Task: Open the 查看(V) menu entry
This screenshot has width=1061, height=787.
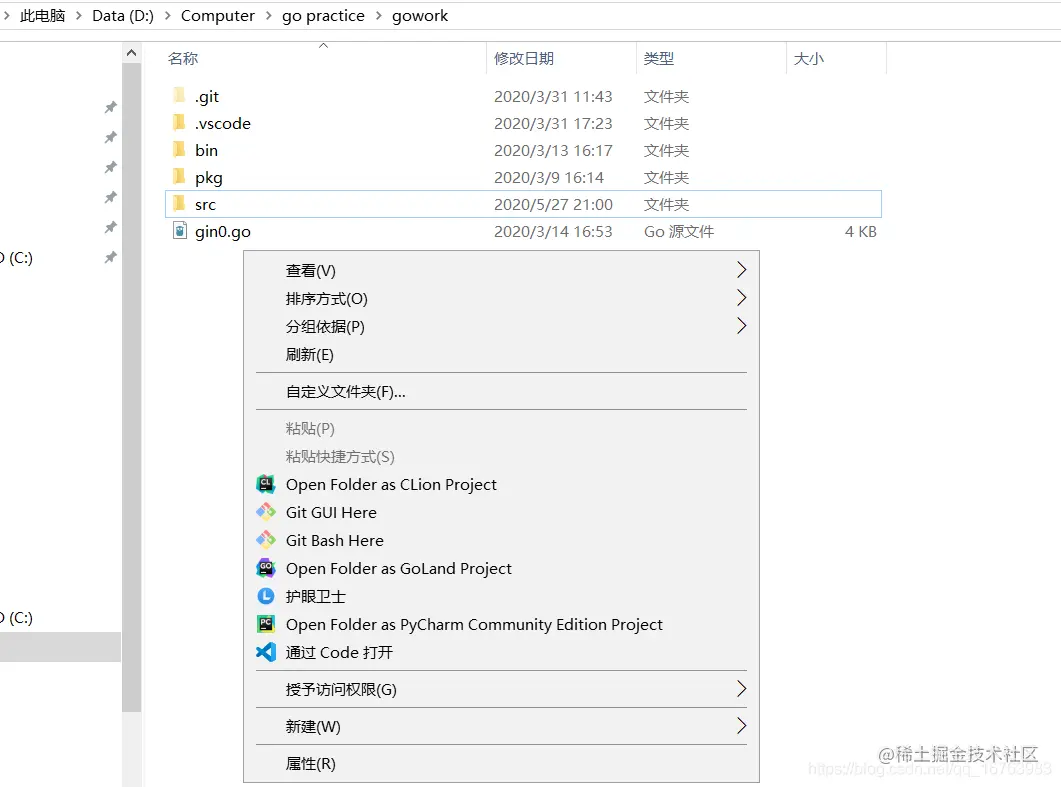Action: pyautogui.click(x=501, y=271)
